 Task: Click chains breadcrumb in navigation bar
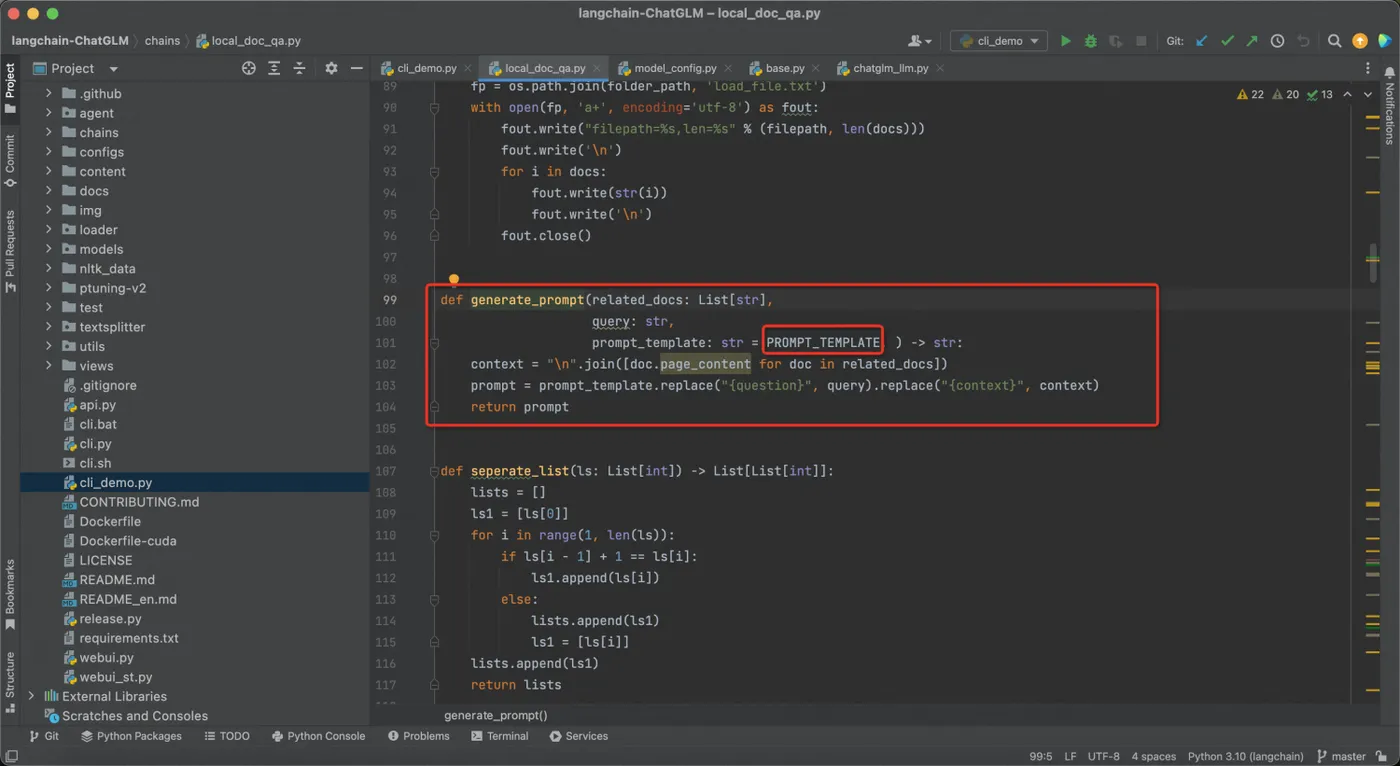[x=162, y=41]
